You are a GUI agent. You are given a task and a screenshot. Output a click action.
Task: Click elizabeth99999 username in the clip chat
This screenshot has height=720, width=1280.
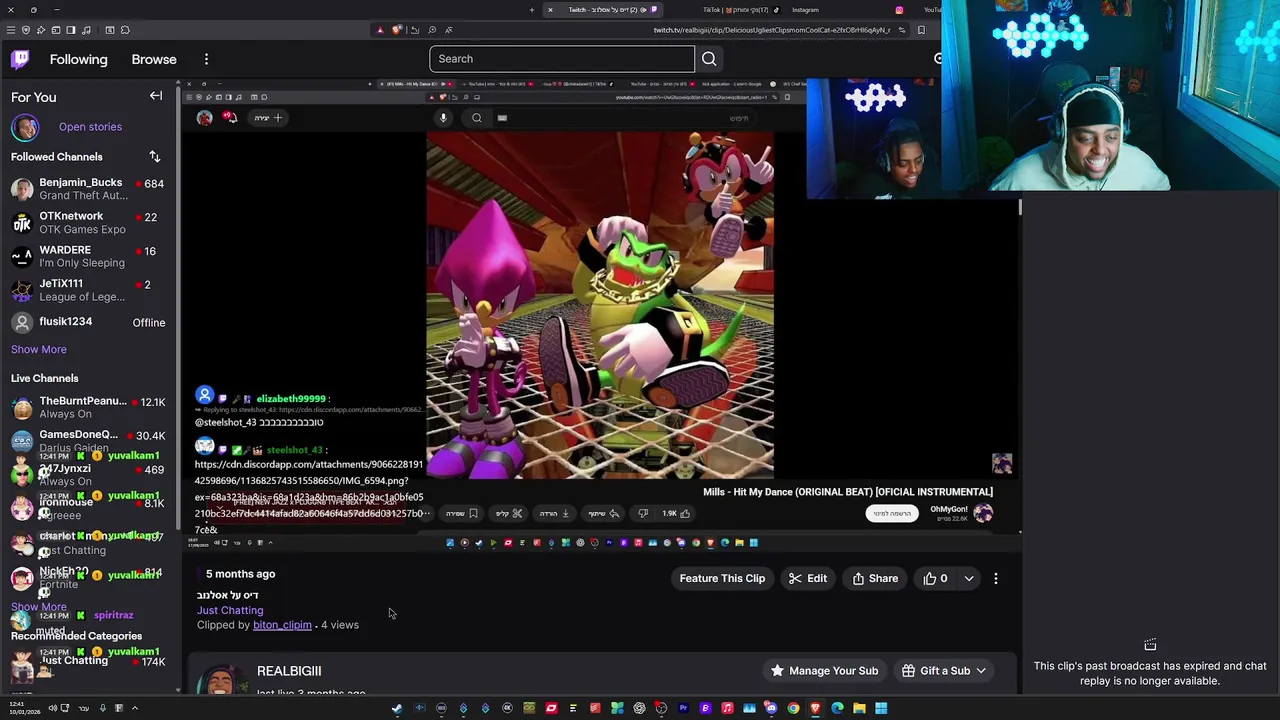click(291, 399)
